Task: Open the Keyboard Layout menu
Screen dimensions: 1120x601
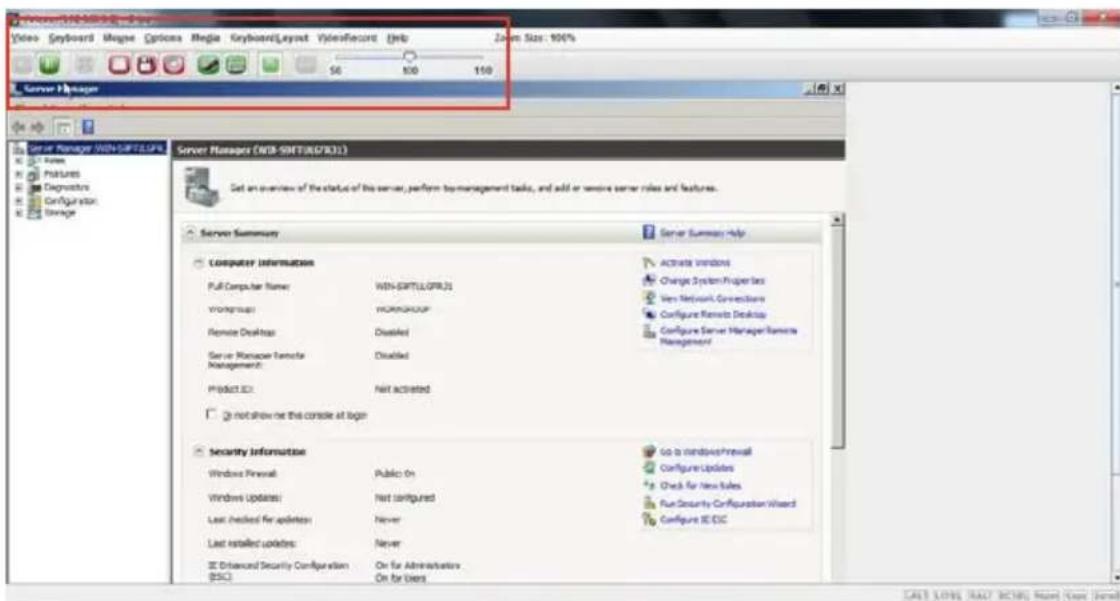Action: pyautogui.click(x=269, y=38)
